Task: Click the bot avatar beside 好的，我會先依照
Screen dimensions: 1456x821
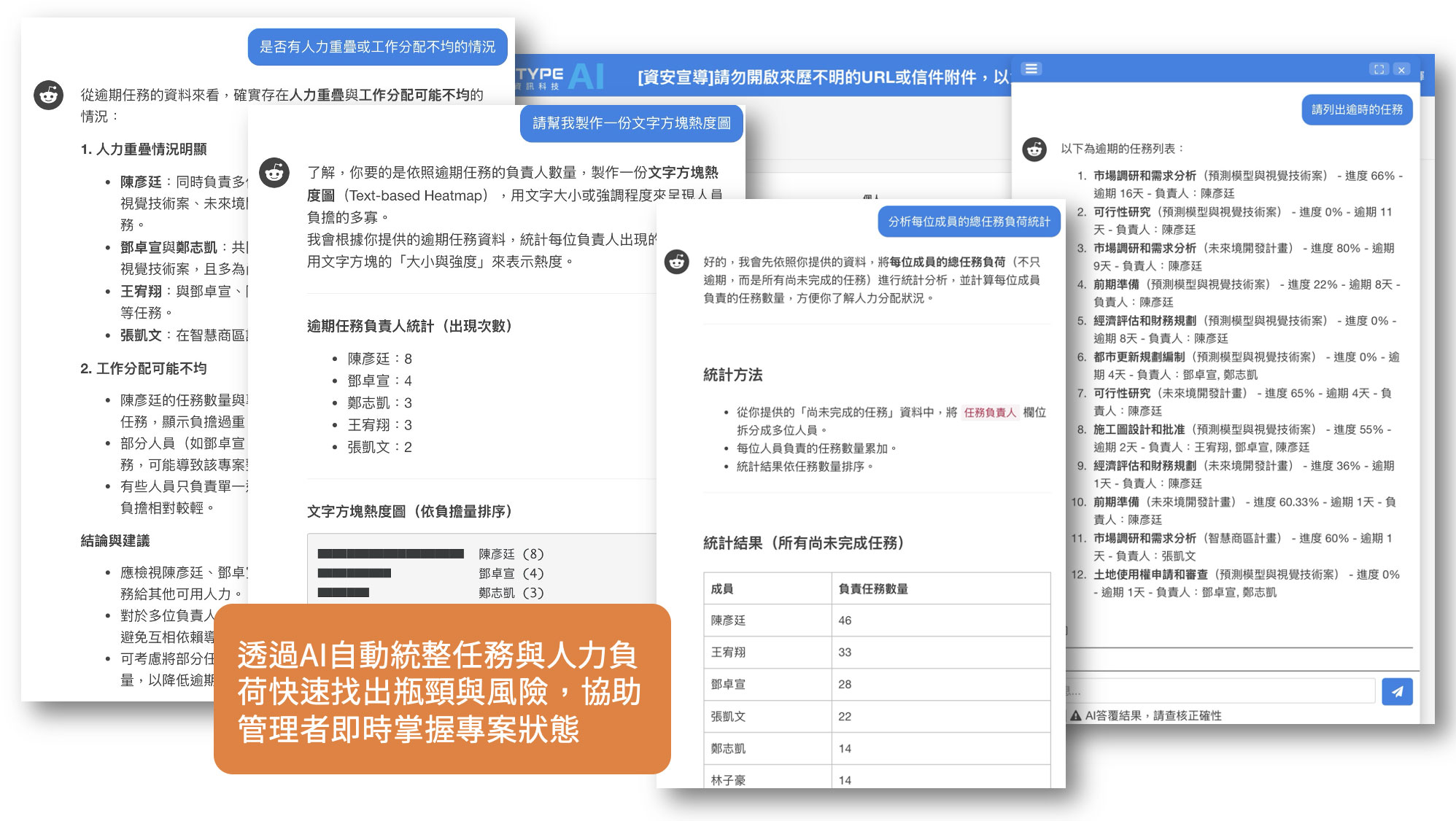Action: (x=677, y=261)
